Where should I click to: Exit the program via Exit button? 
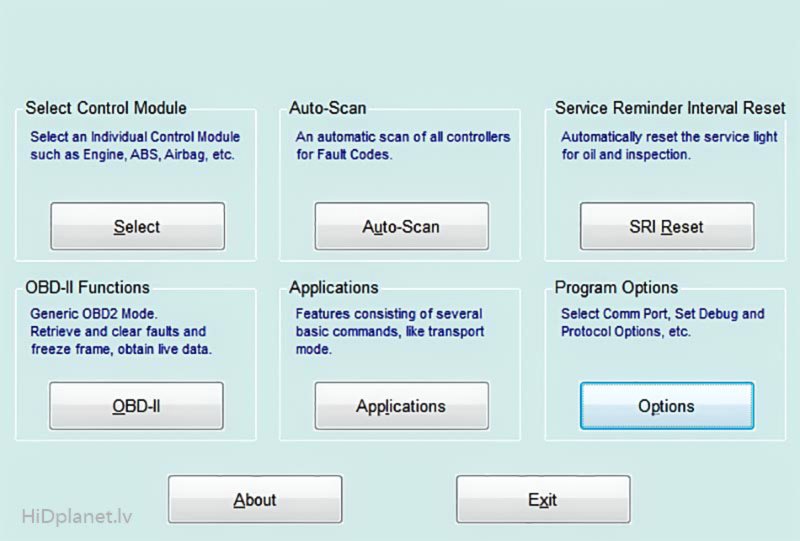pyautogui.click(x=543, y=499)
